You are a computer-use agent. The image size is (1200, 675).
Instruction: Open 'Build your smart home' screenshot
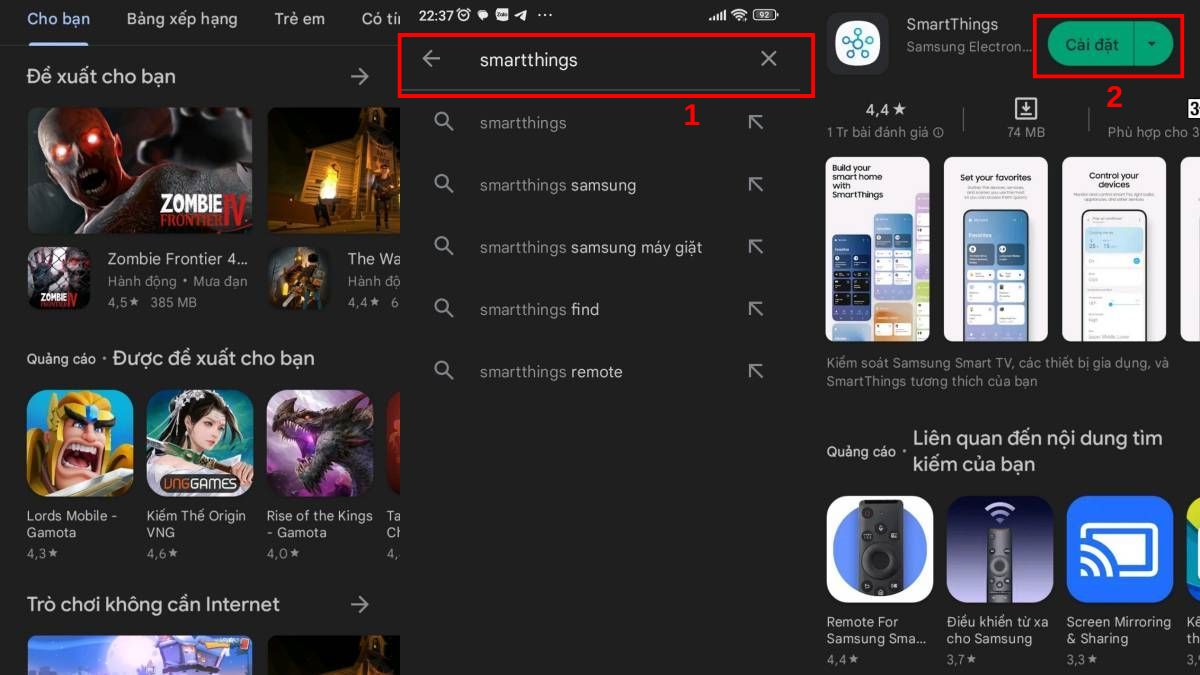click(878, 249)
